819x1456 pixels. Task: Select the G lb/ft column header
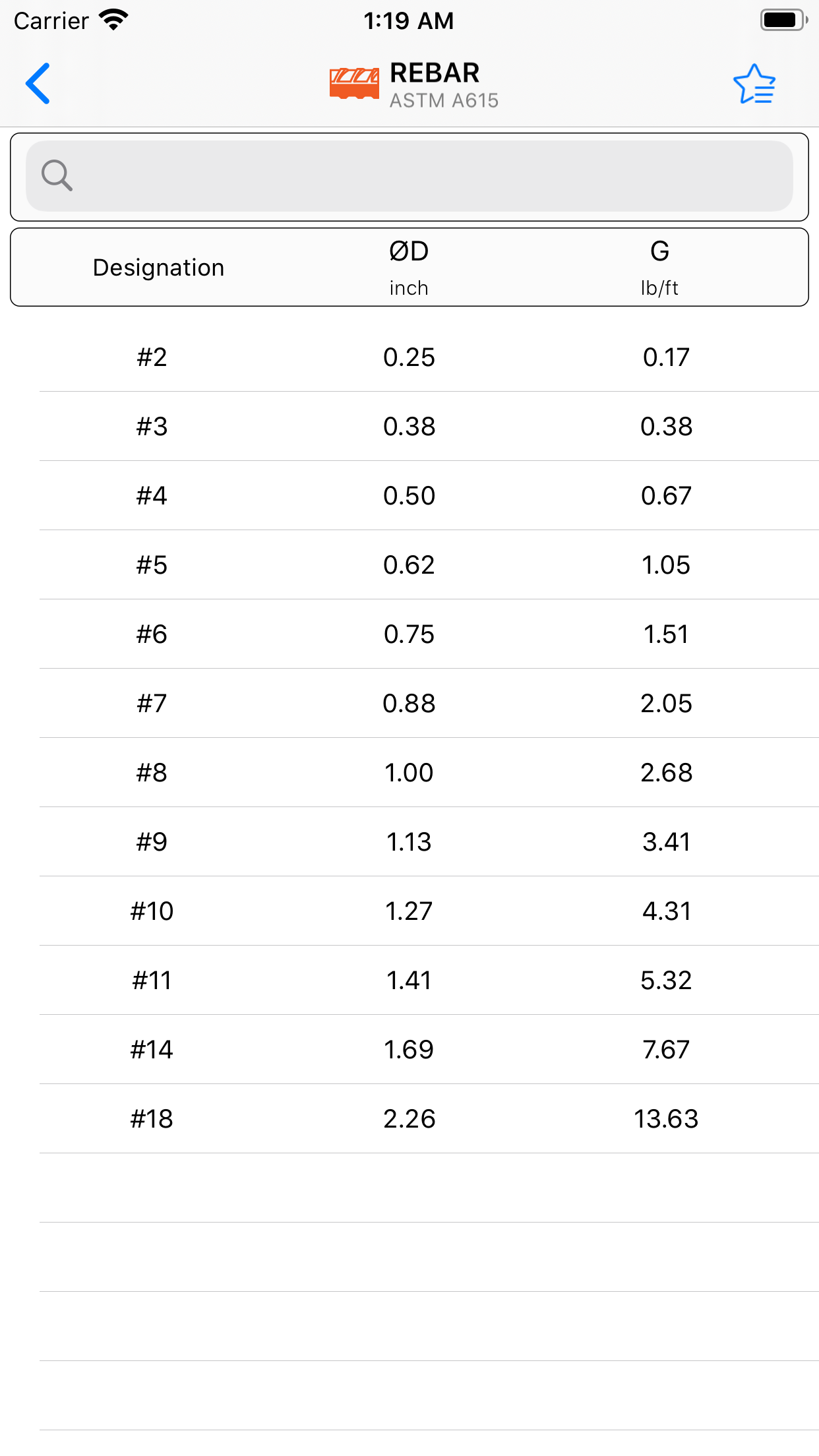click(x=661, y=264)
